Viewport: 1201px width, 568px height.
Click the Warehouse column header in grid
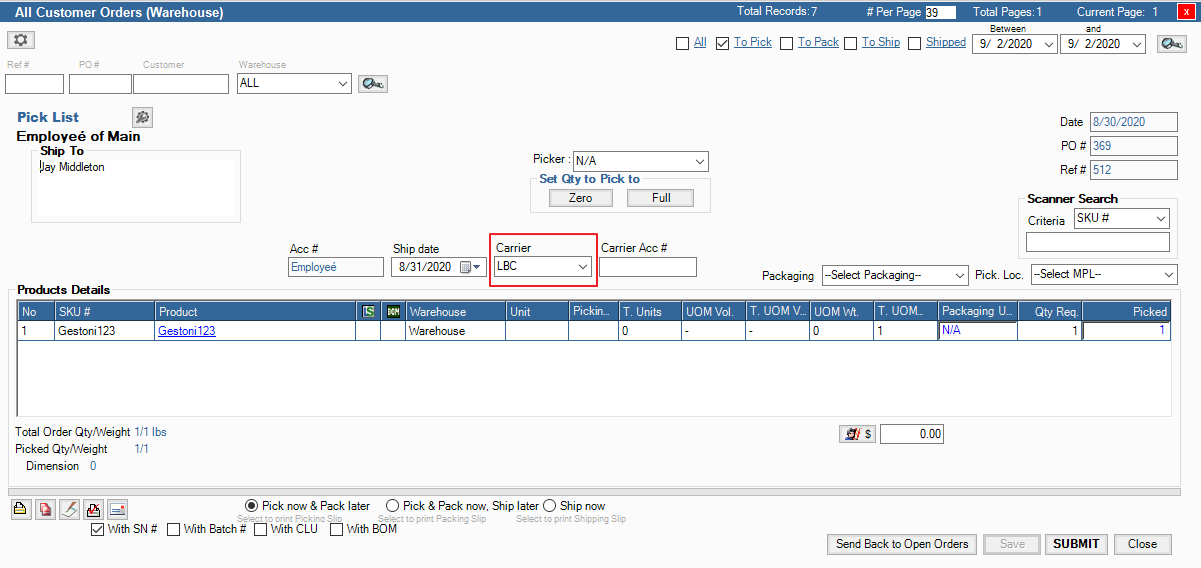454,312
